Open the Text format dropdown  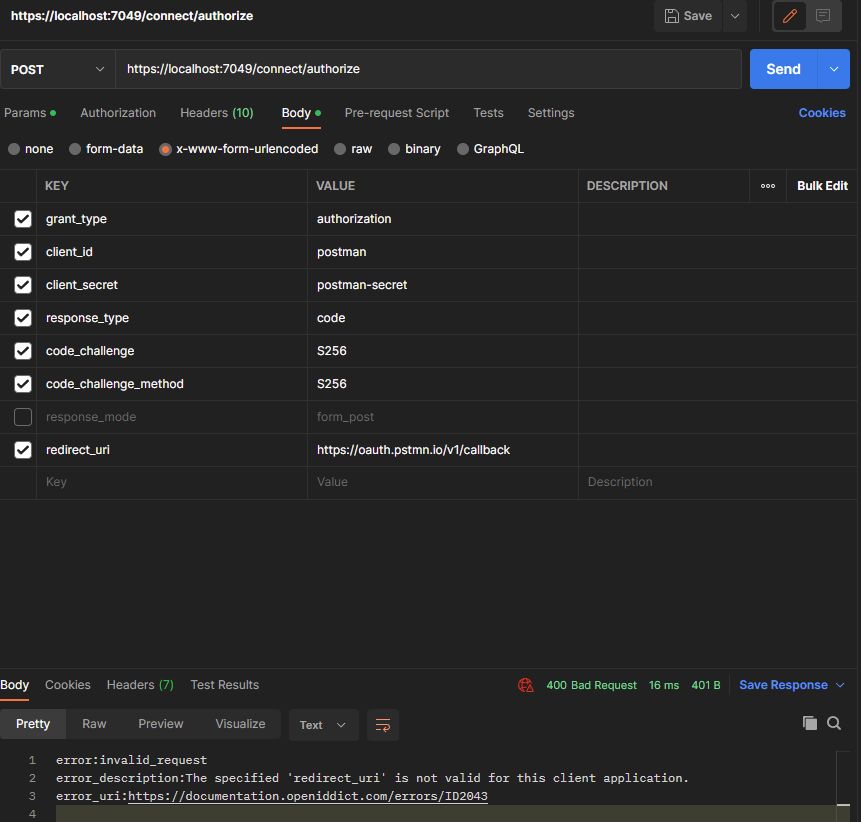[x=323, y=725]
